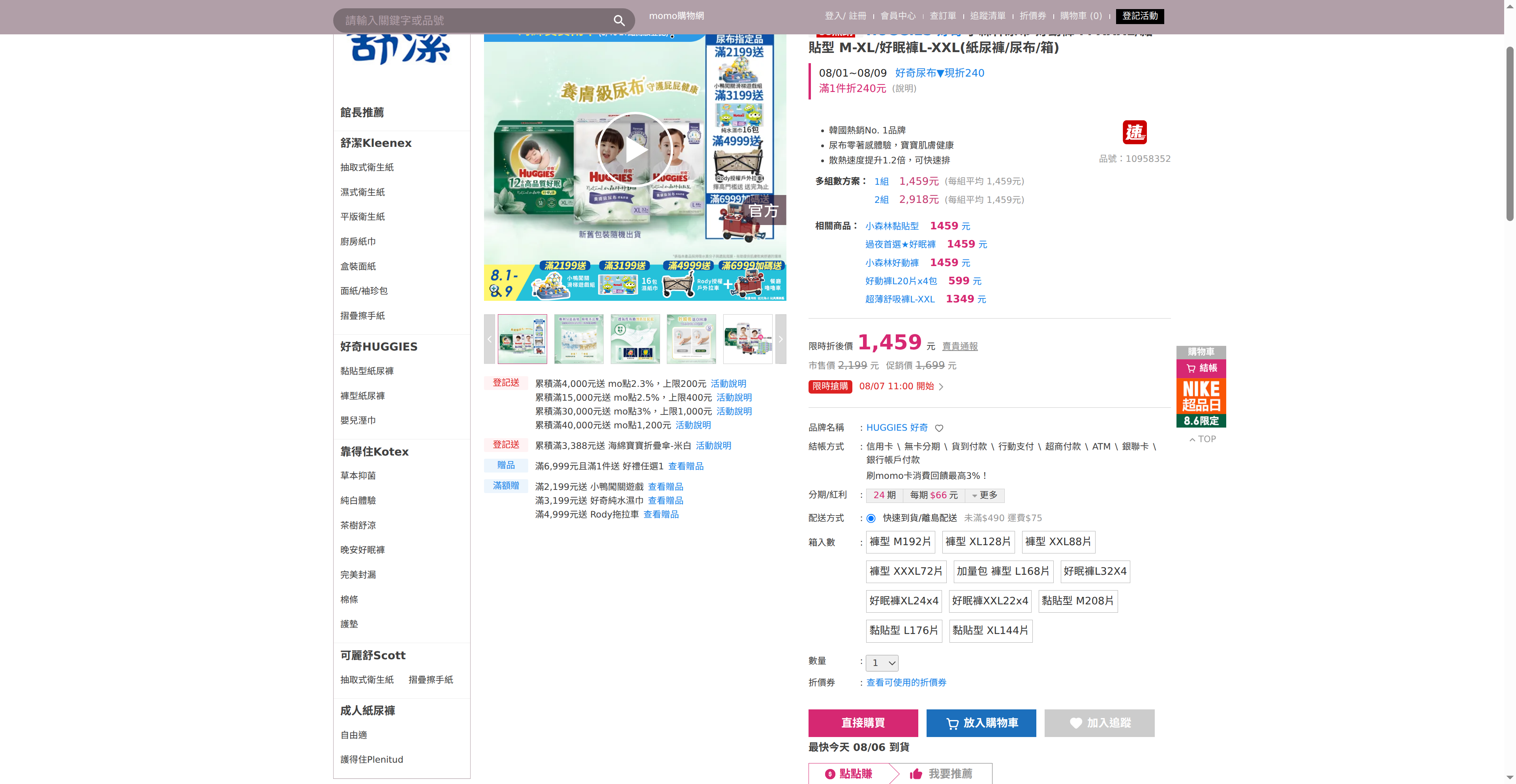Go back to TOP of page

point(1202,439)
